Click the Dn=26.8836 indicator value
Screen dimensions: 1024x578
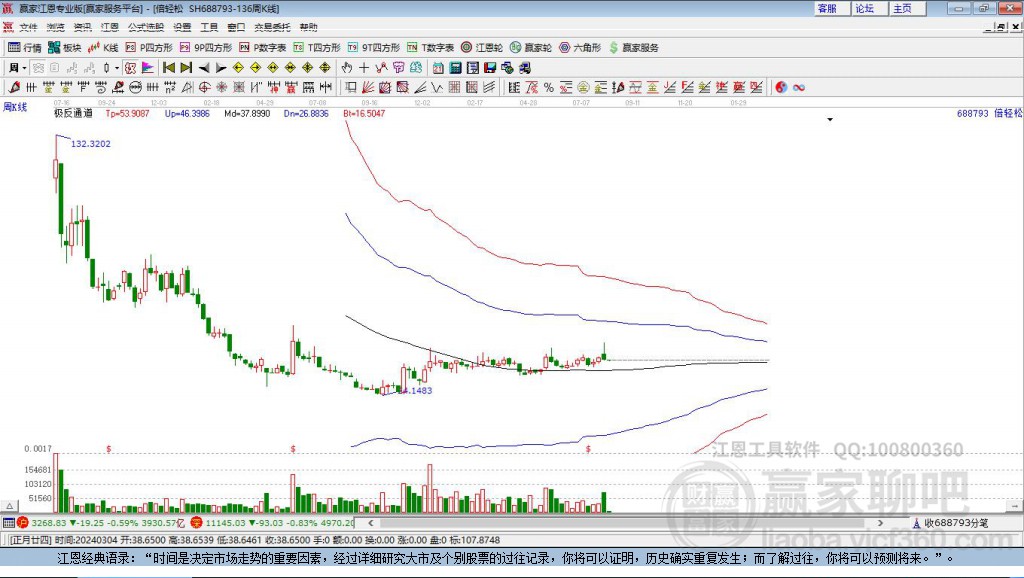[306, 114]
